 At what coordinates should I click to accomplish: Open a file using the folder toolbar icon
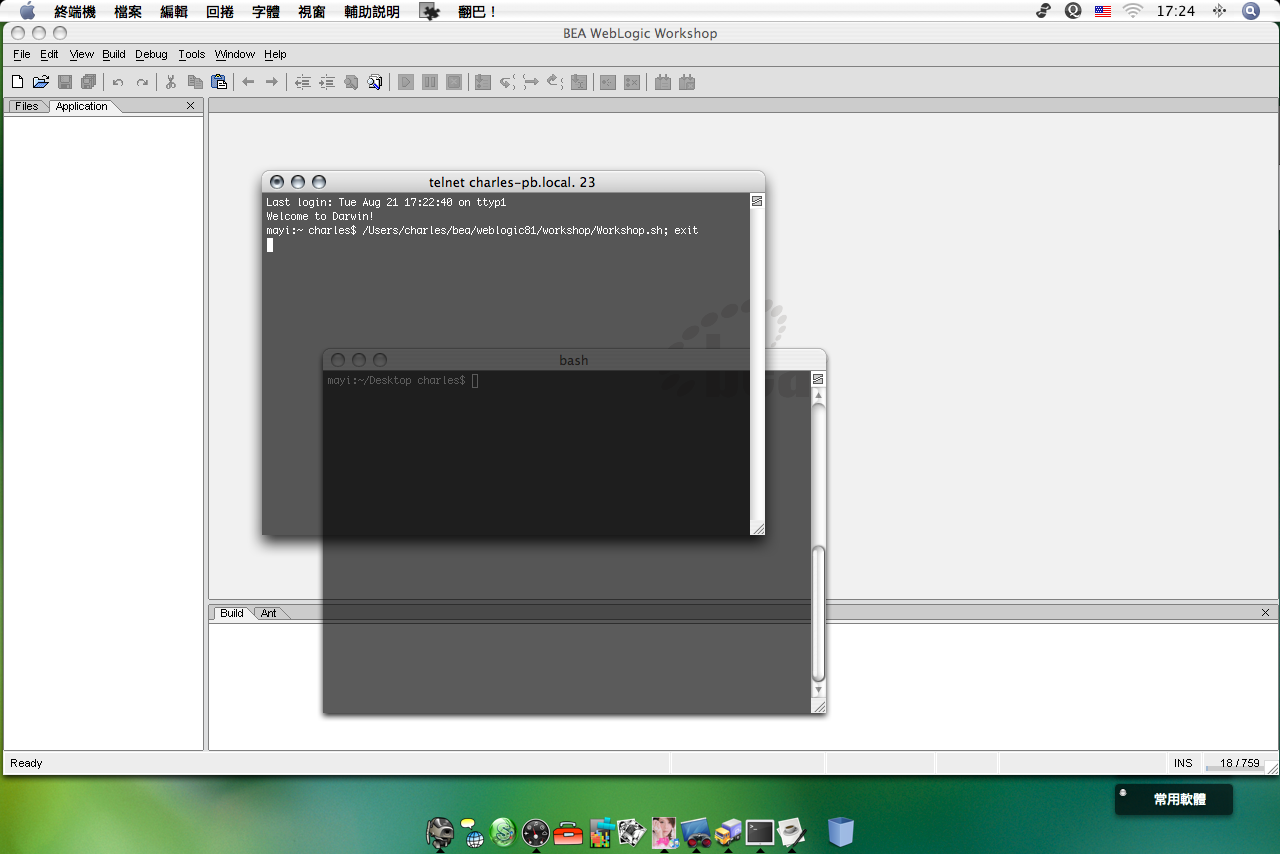click(41, 82)
